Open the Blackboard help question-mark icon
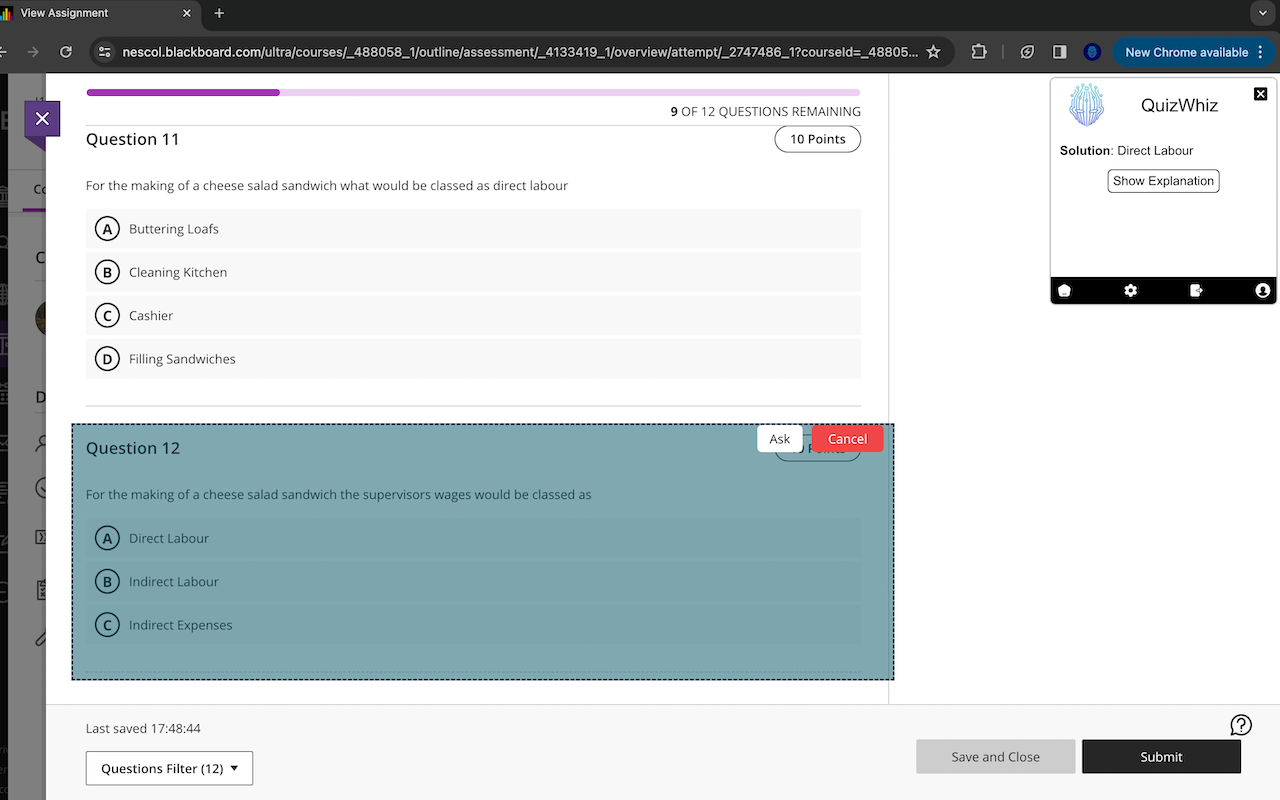Screen dimensions: 1280x800 click(x=1241, y=725)
